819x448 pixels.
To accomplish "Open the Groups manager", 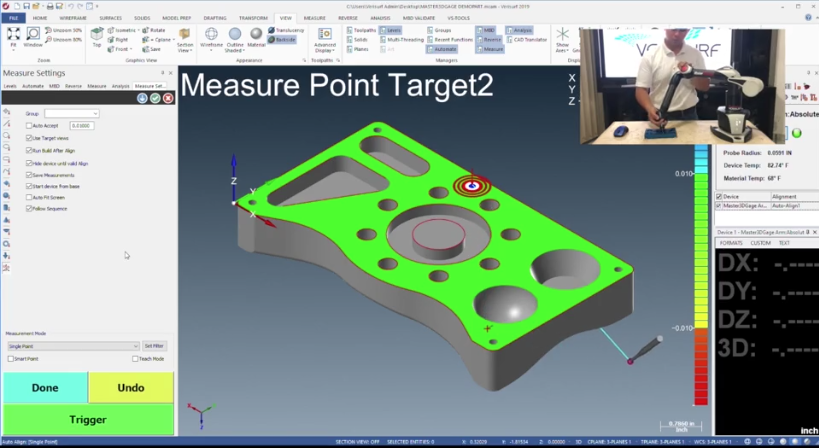I will [439, 30].
